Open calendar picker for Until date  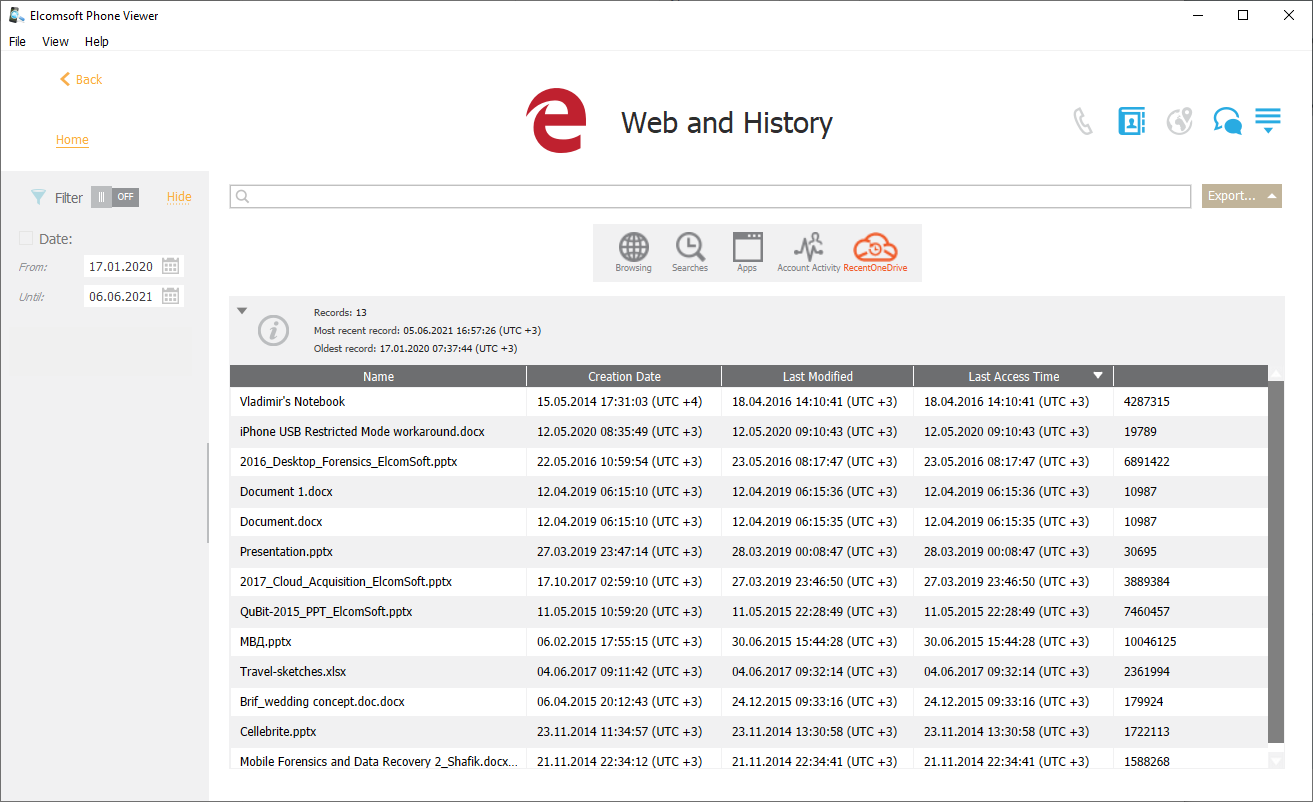click(x=171, y=297)
